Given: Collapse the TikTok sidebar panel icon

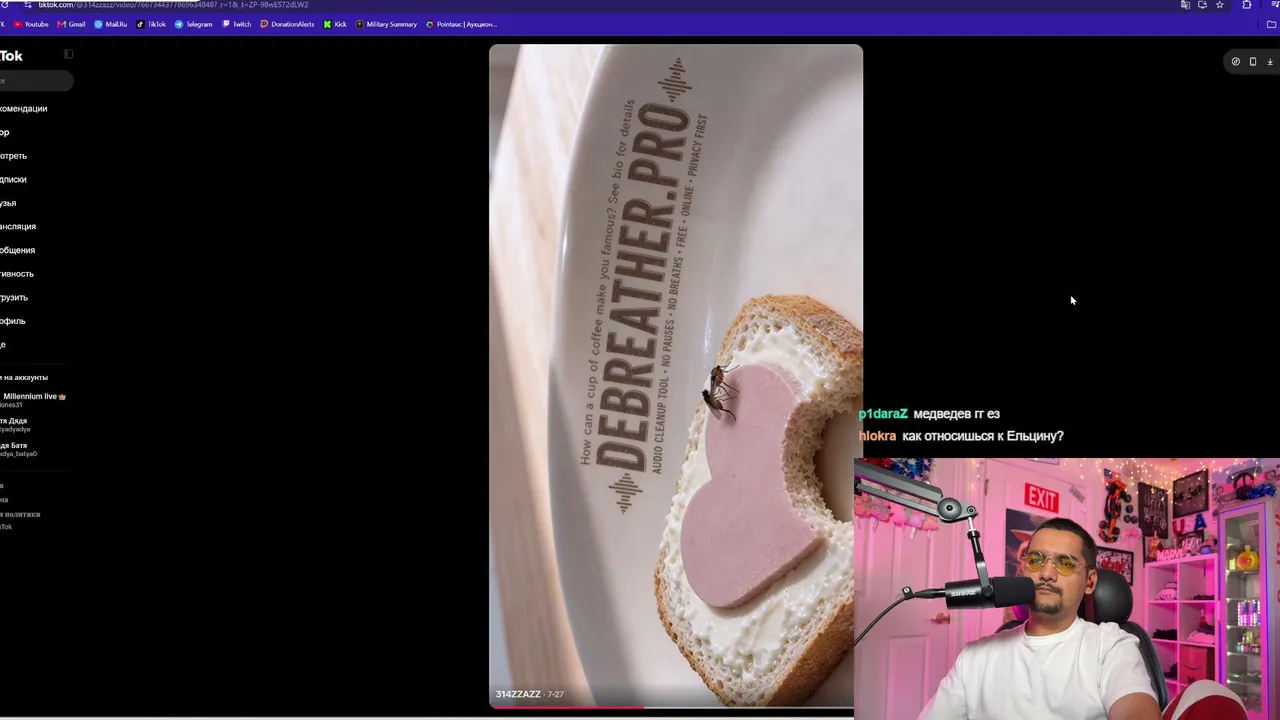Looking at the screenshot, I should 68,54.
